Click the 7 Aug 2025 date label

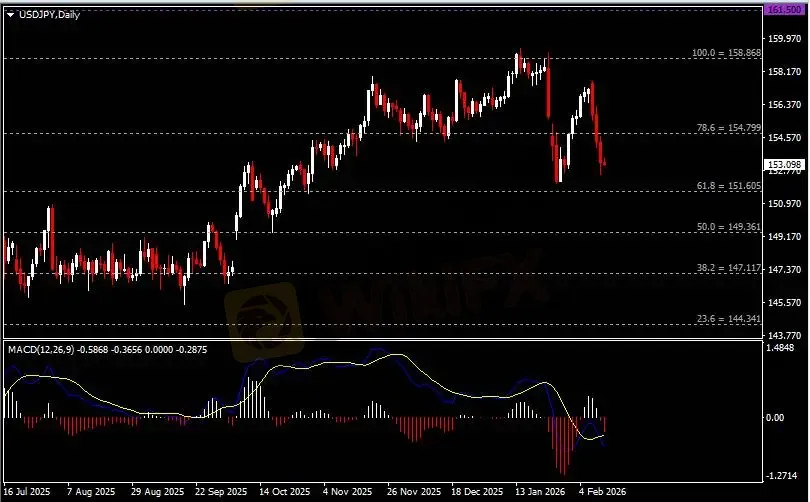tap(91, 491)
